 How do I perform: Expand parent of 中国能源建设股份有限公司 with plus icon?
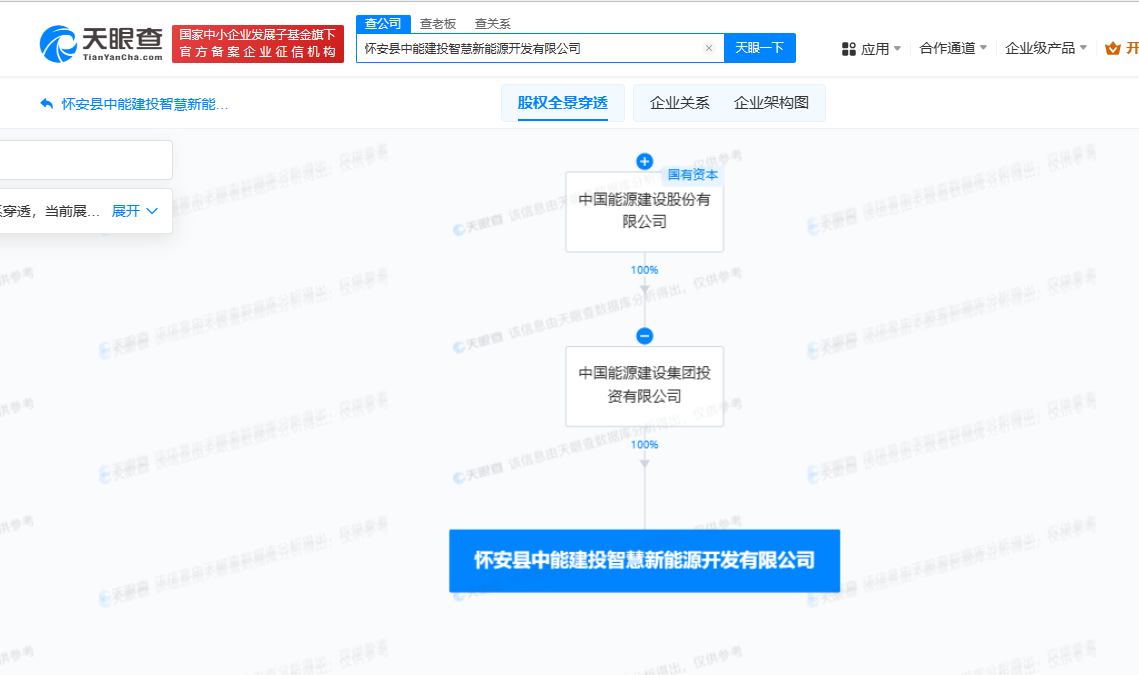pyautogui.click(x=644, y=161)
